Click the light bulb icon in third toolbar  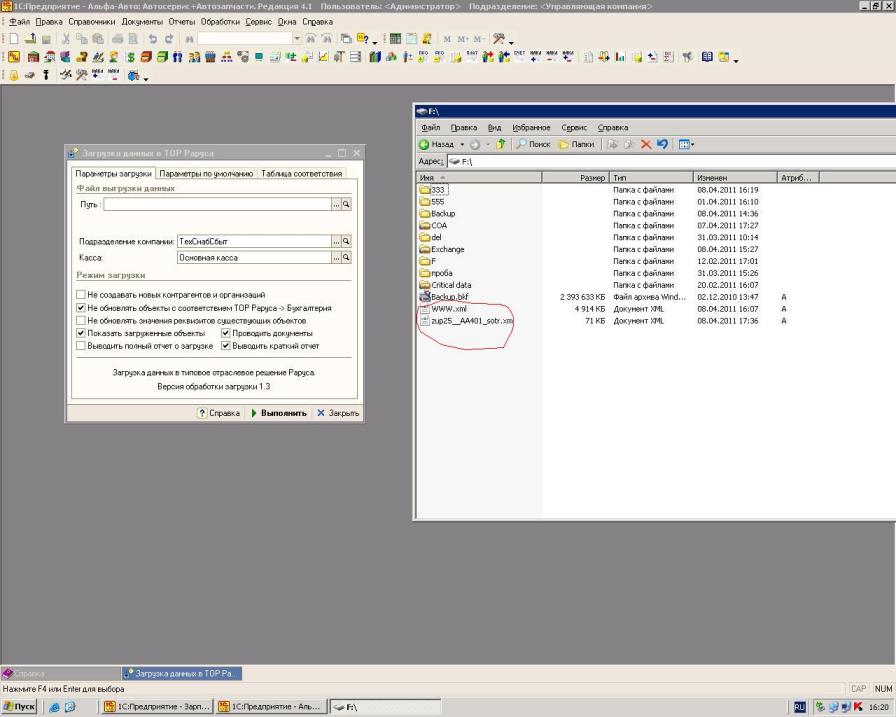click(14, 75)
